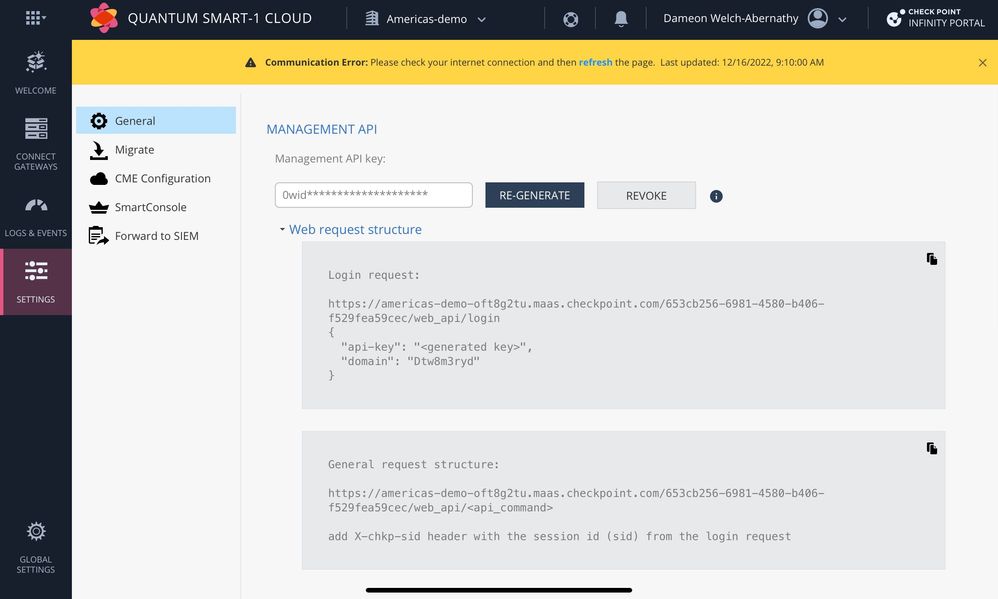Click the Check Point Infinity Portal logo

pos(935,18)
